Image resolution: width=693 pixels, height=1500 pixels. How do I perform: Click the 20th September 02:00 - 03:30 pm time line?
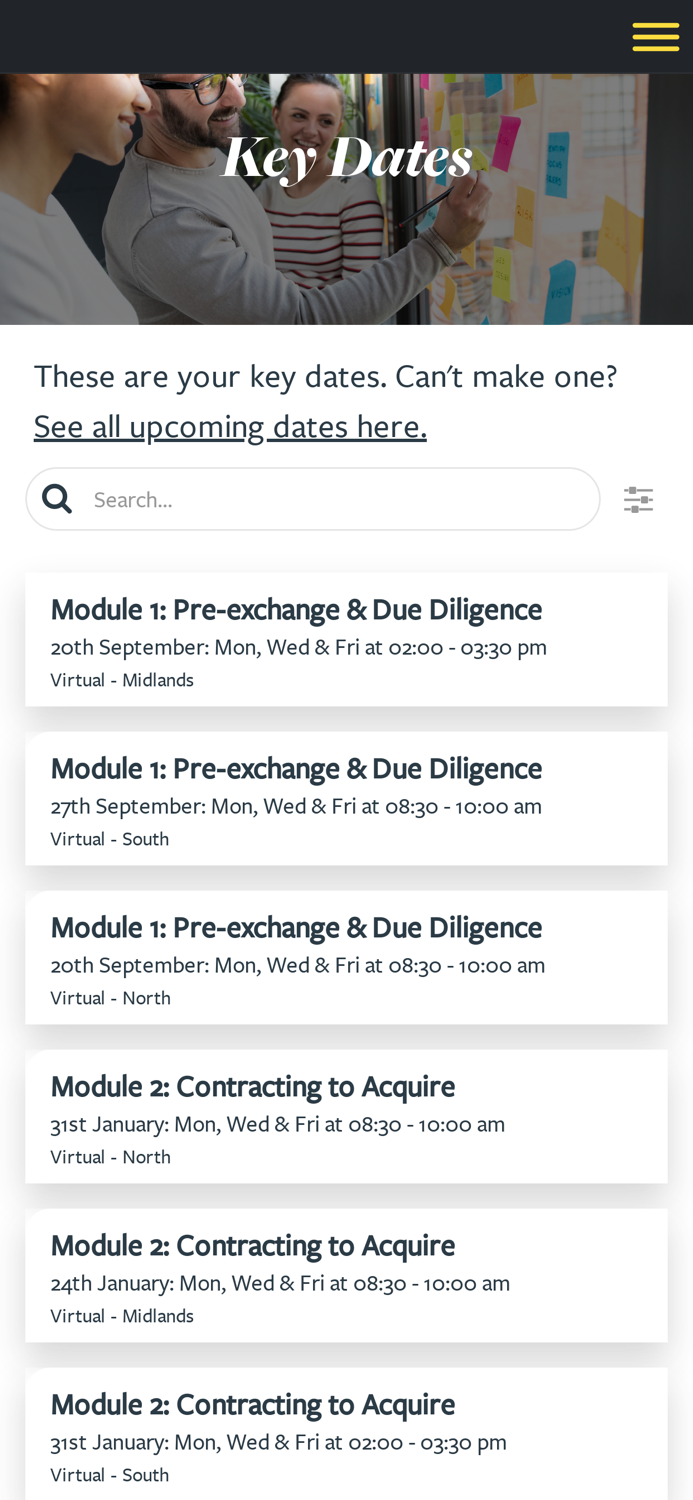pos(299,647)
